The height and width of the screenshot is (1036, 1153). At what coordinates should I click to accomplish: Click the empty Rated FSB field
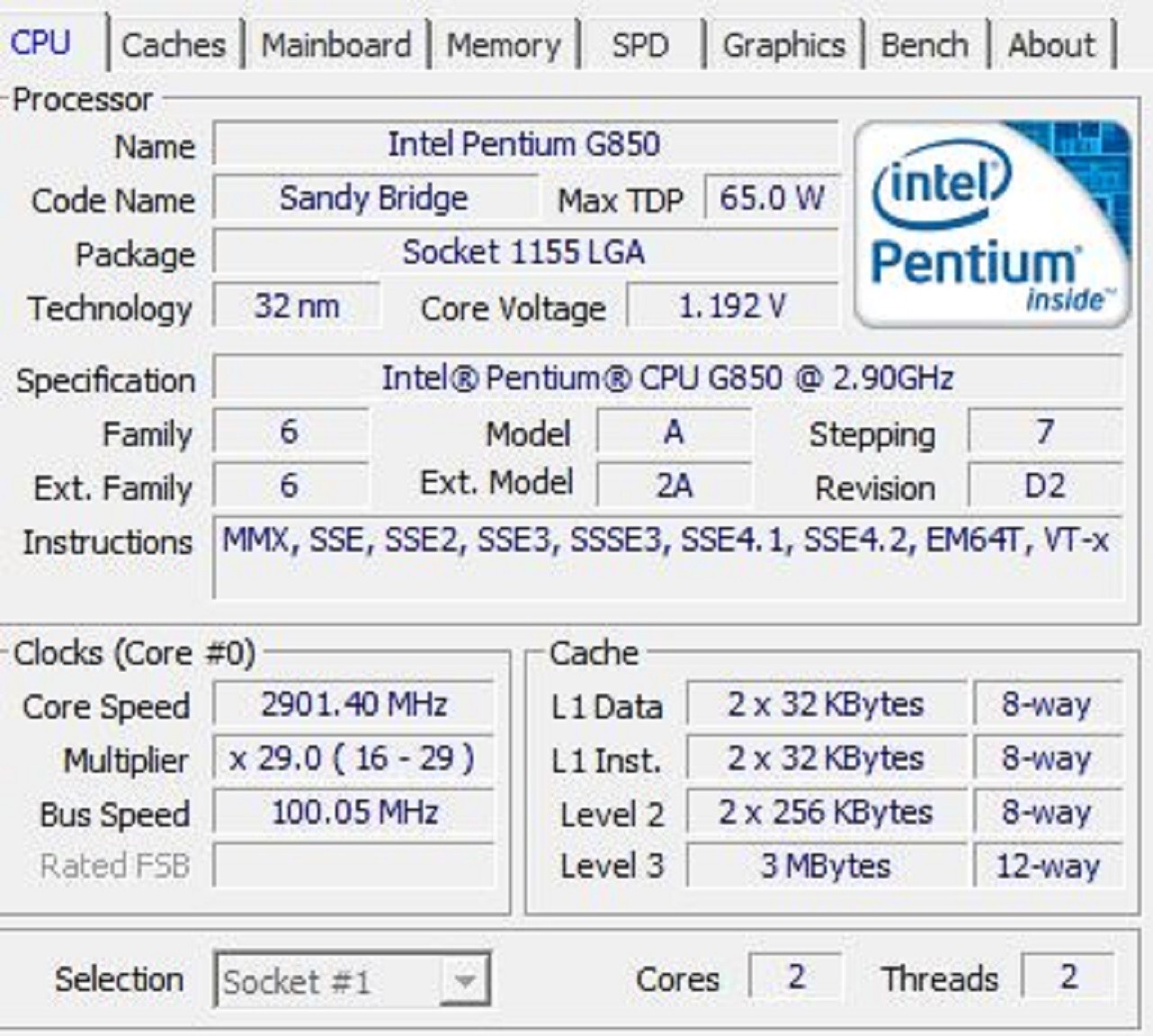tap(353, 866)
